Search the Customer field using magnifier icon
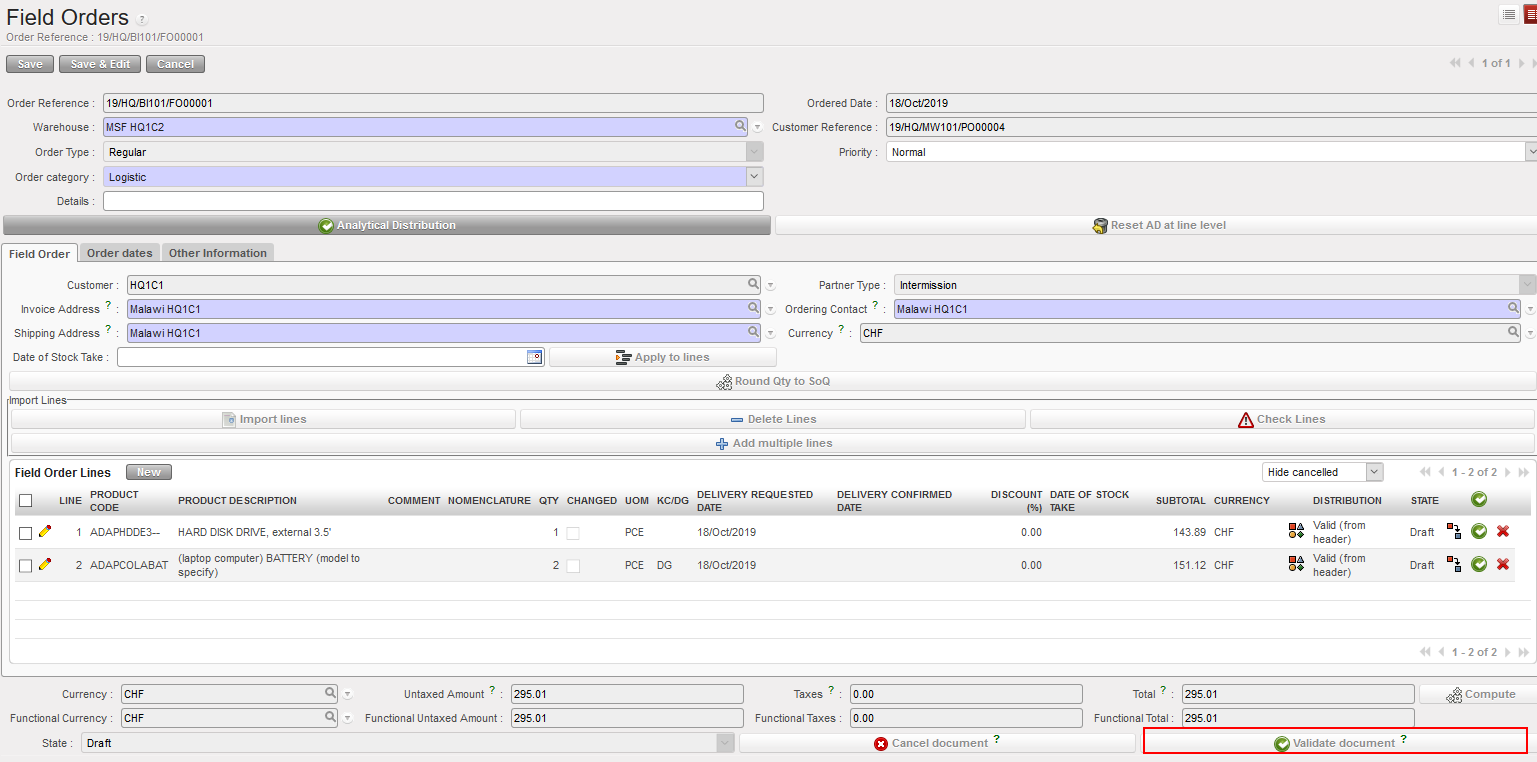The height and width of the screenshot is (762, 1537). tap(753, 285)
